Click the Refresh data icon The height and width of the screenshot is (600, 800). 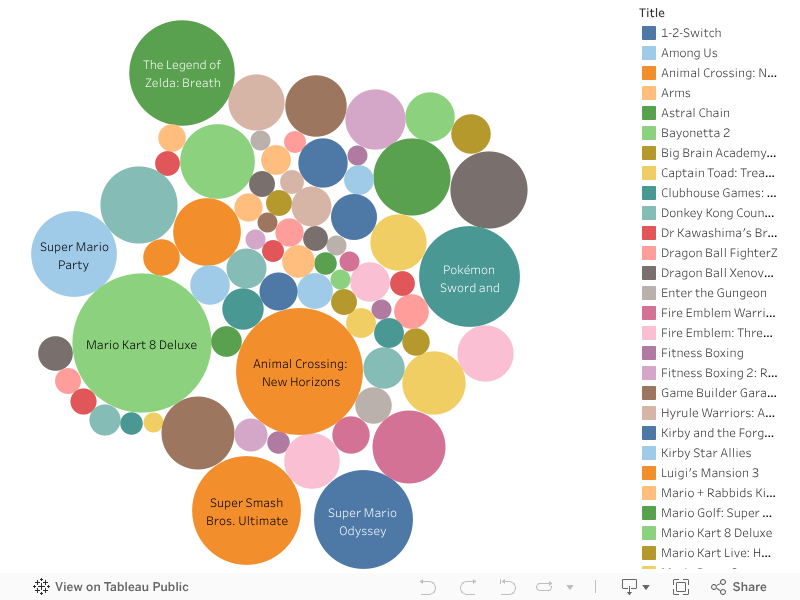[x=544, y=587]
